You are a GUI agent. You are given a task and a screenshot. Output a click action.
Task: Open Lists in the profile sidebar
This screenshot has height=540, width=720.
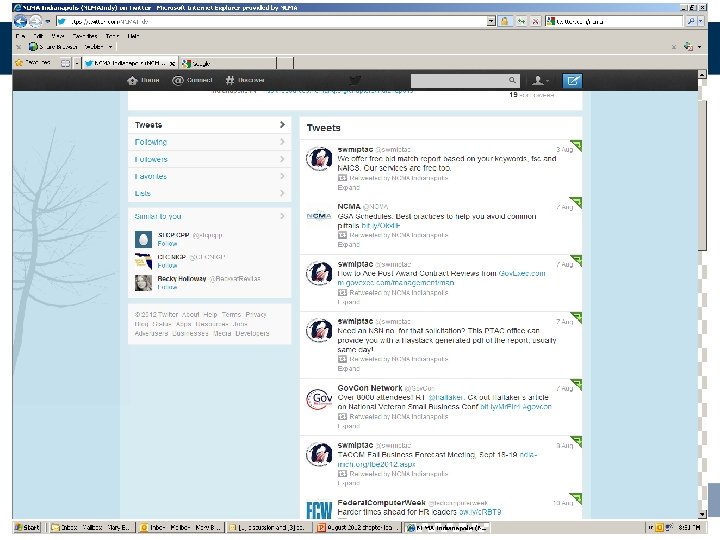(x=209, y=193)
